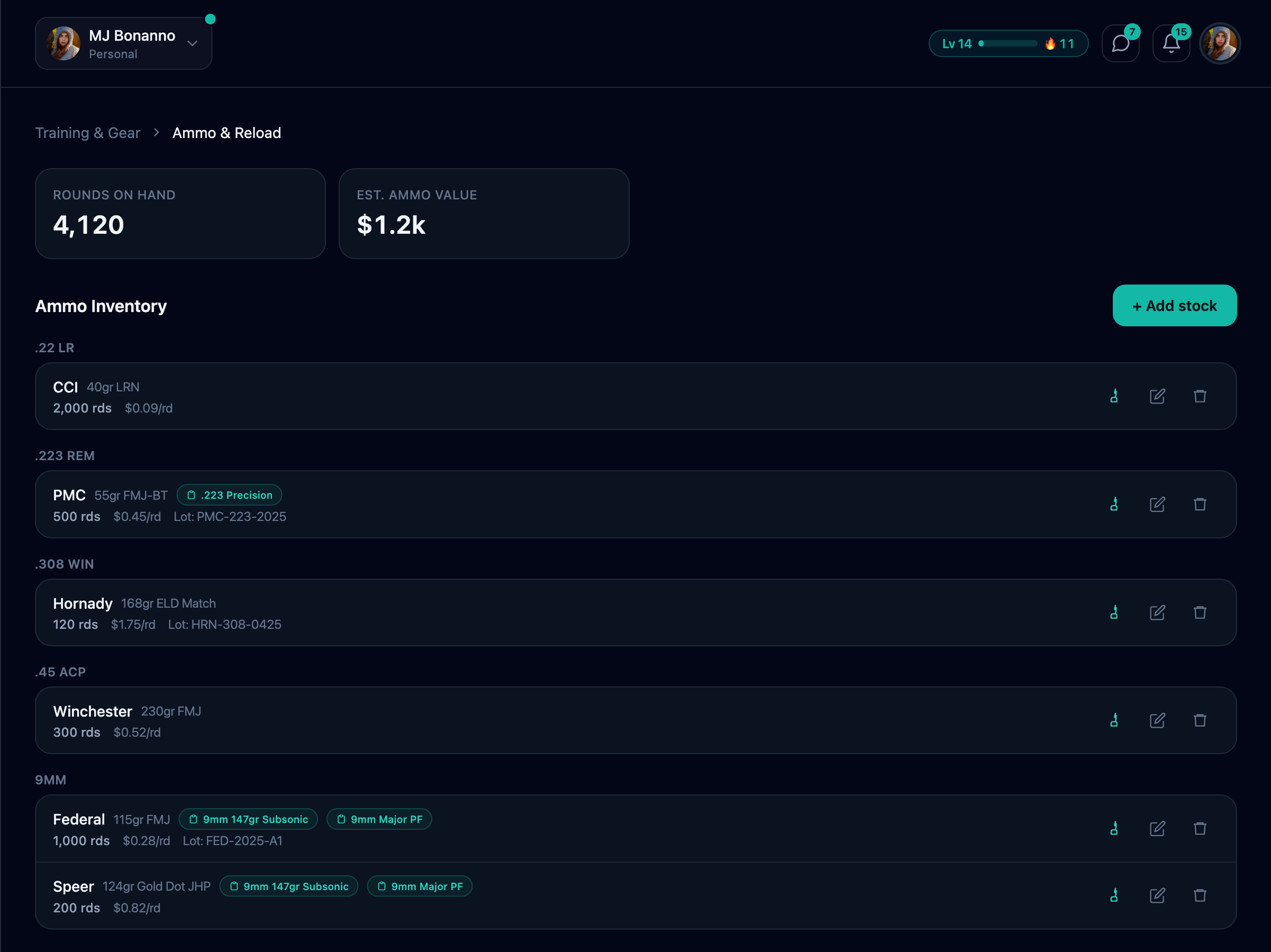Delete the Federal 115gr FMJ entry
Image resolution: width=1271 pixels, height=952 pixels.
point(1200,828)
